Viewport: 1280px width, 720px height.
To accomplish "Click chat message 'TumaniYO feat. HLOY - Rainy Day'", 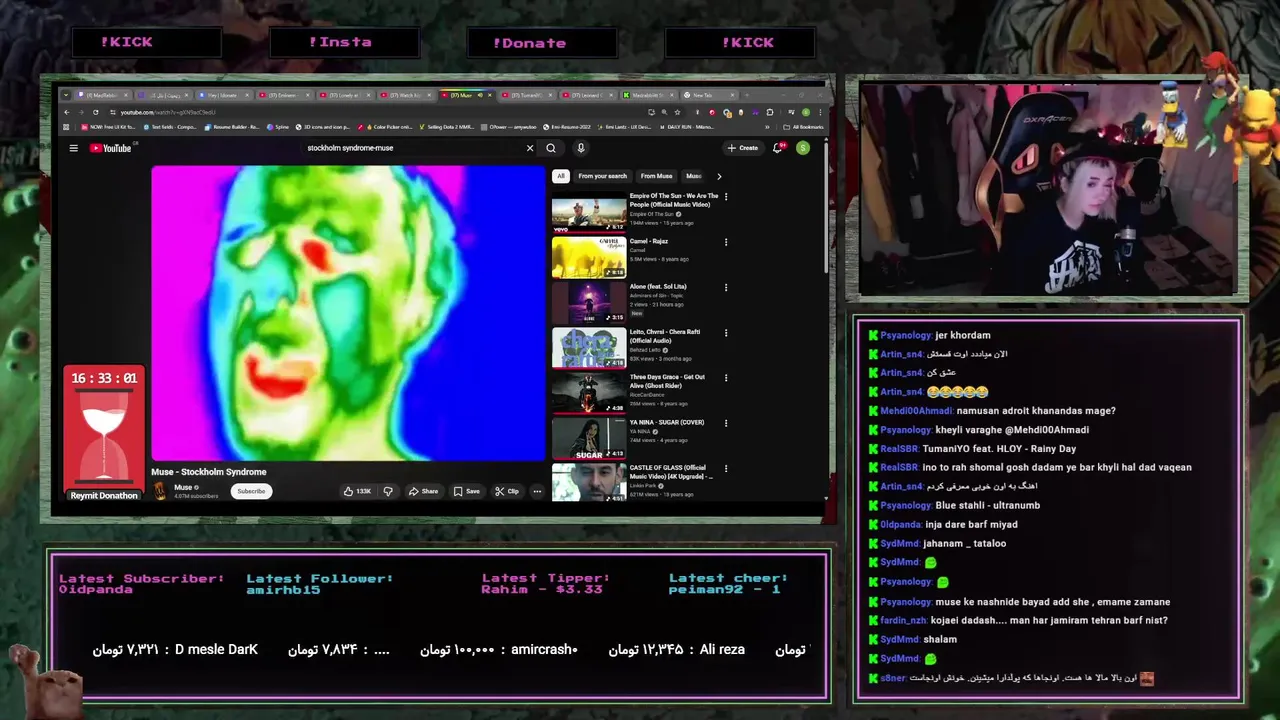I will point(999,449).
